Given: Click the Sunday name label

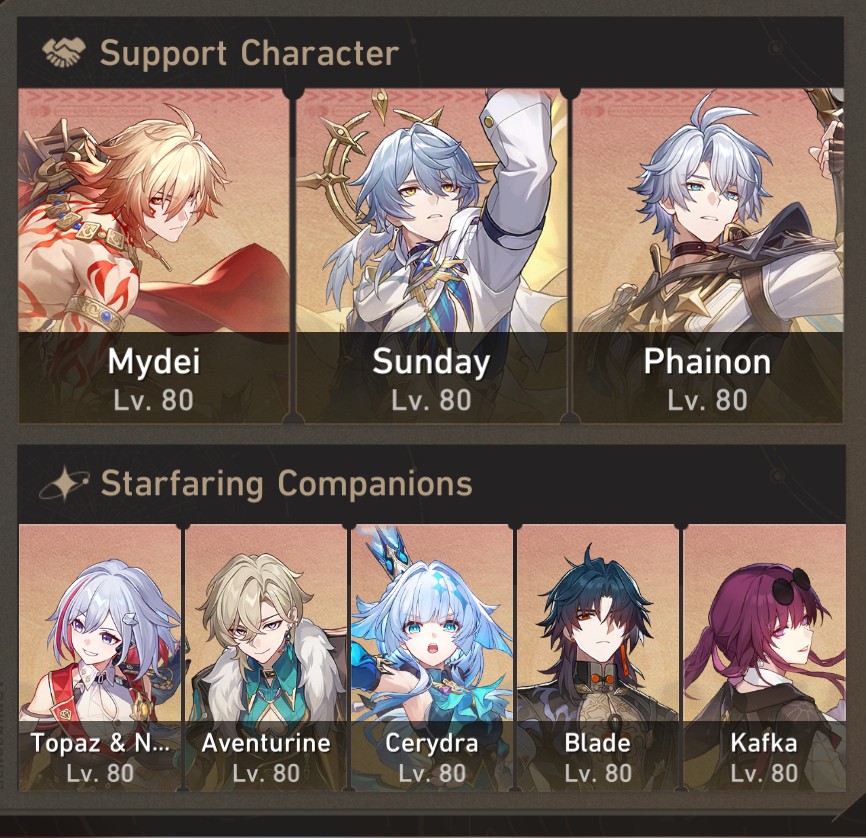Looking at the screenshot, I should (431, 362).
